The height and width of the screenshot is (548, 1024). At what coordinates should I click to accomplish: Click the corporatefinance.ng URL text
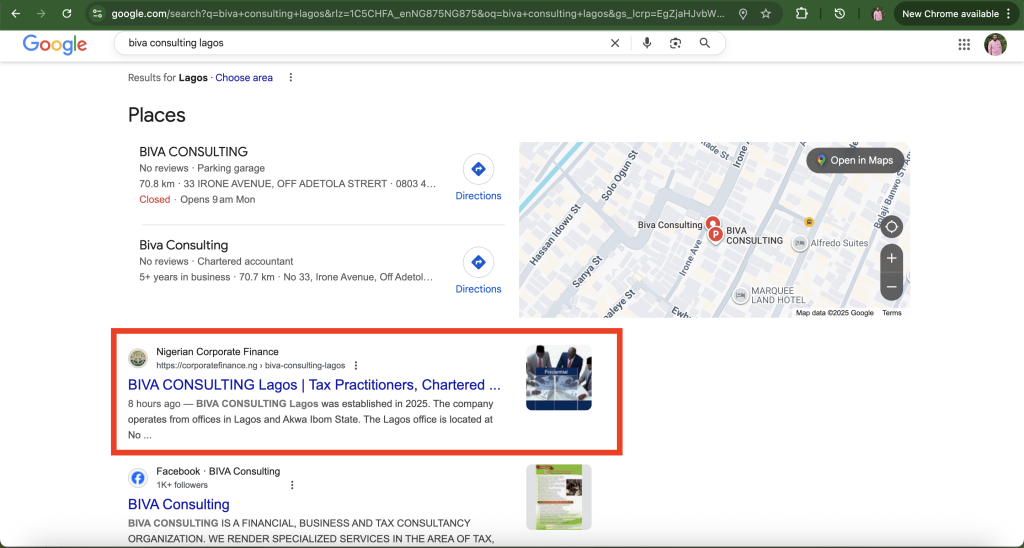(x=251, y=365)
